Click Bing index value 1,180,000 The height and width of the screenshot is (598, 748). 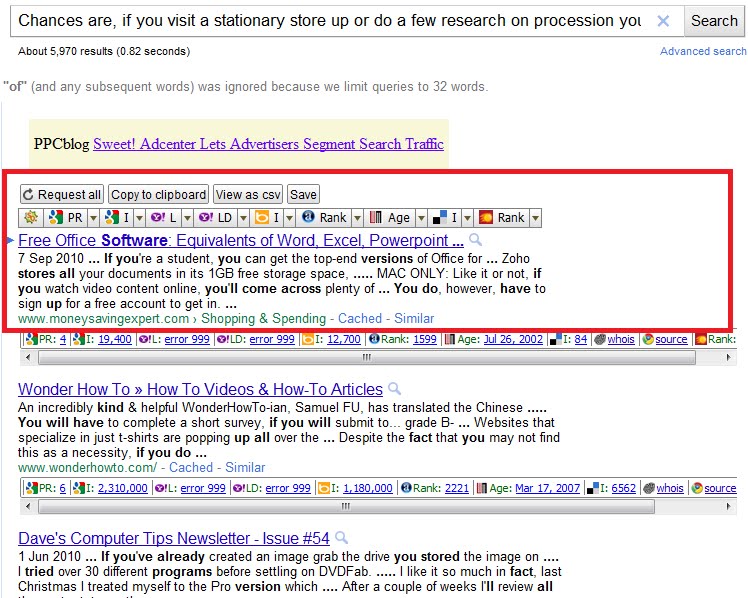[368, 488]
